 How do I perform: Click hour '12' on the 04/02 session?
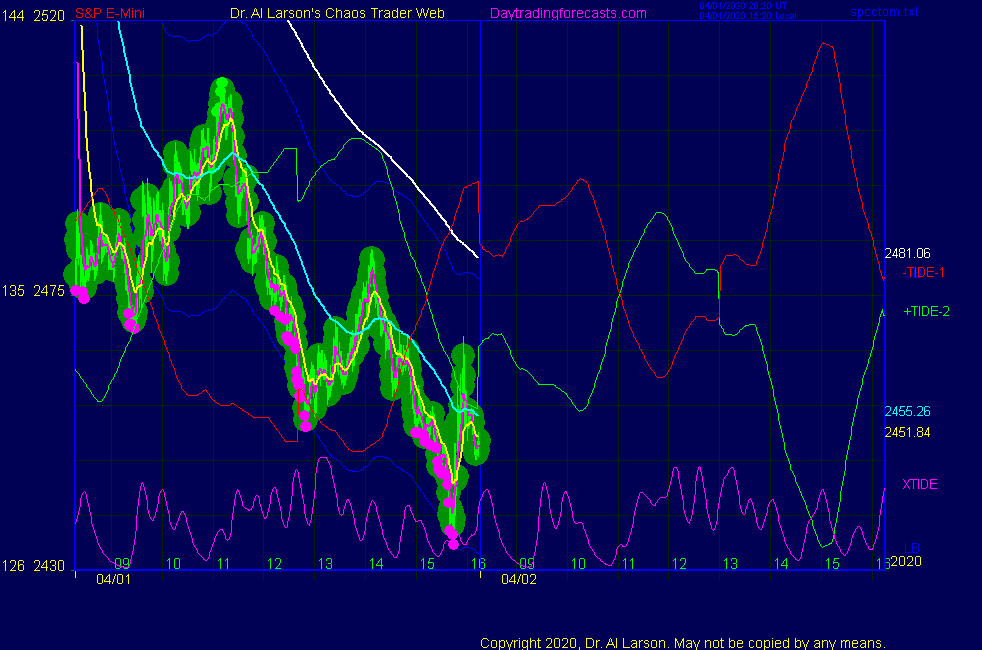coord(680,564)
